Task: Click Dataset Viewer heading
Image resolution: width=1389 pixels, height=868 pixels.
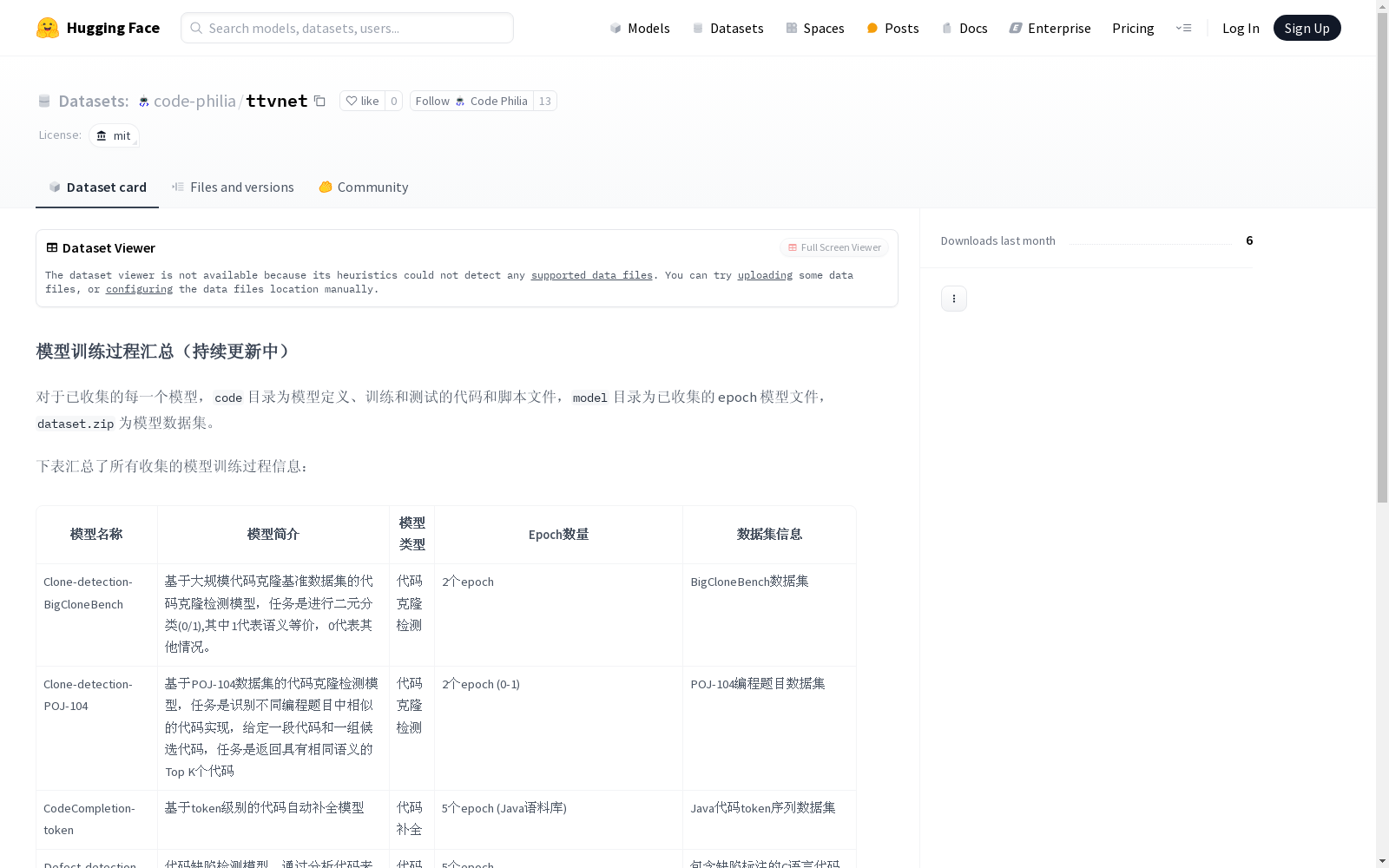Action: 109,248
